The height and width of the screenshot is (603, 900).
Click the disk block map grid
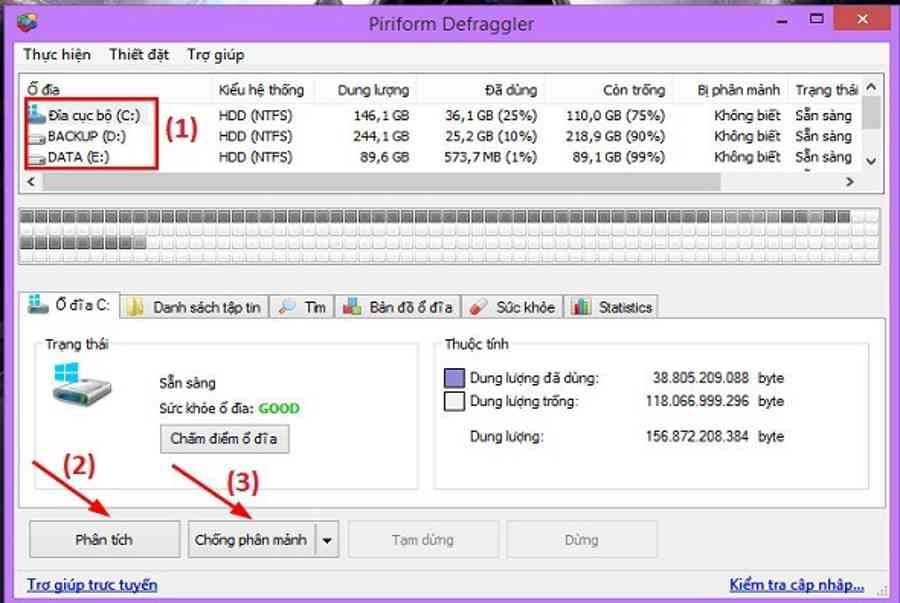[x=449, y=236]
